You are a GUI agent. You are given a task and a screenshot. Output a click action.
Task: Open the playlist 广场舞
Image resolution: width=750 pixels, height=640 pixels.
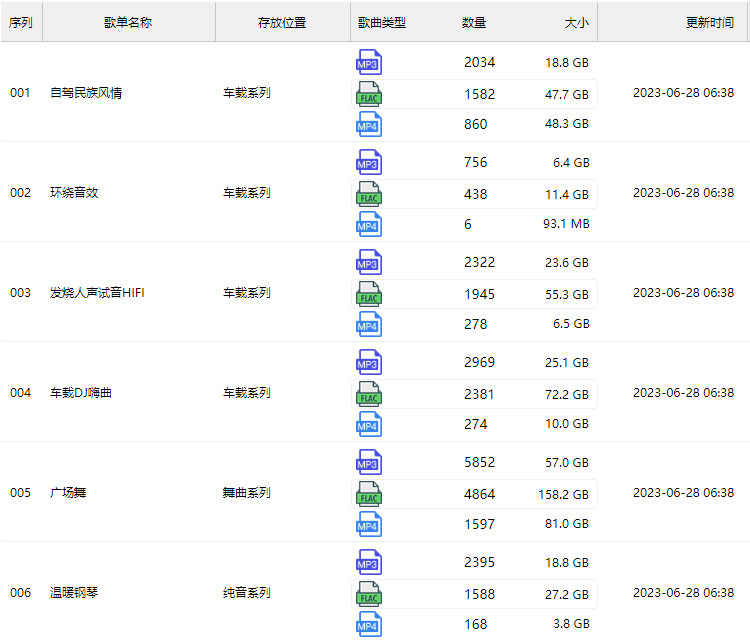click(x=68, y=493)
